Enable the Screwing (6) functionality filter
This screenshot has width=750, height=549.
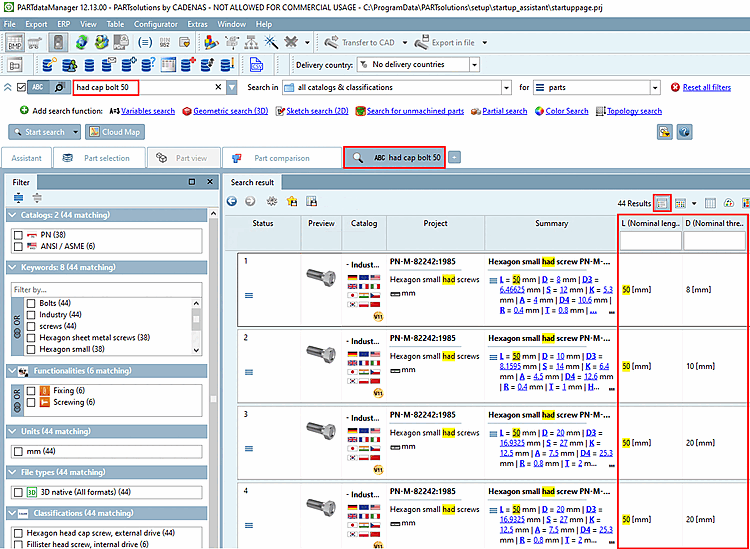tap(31, 403)
